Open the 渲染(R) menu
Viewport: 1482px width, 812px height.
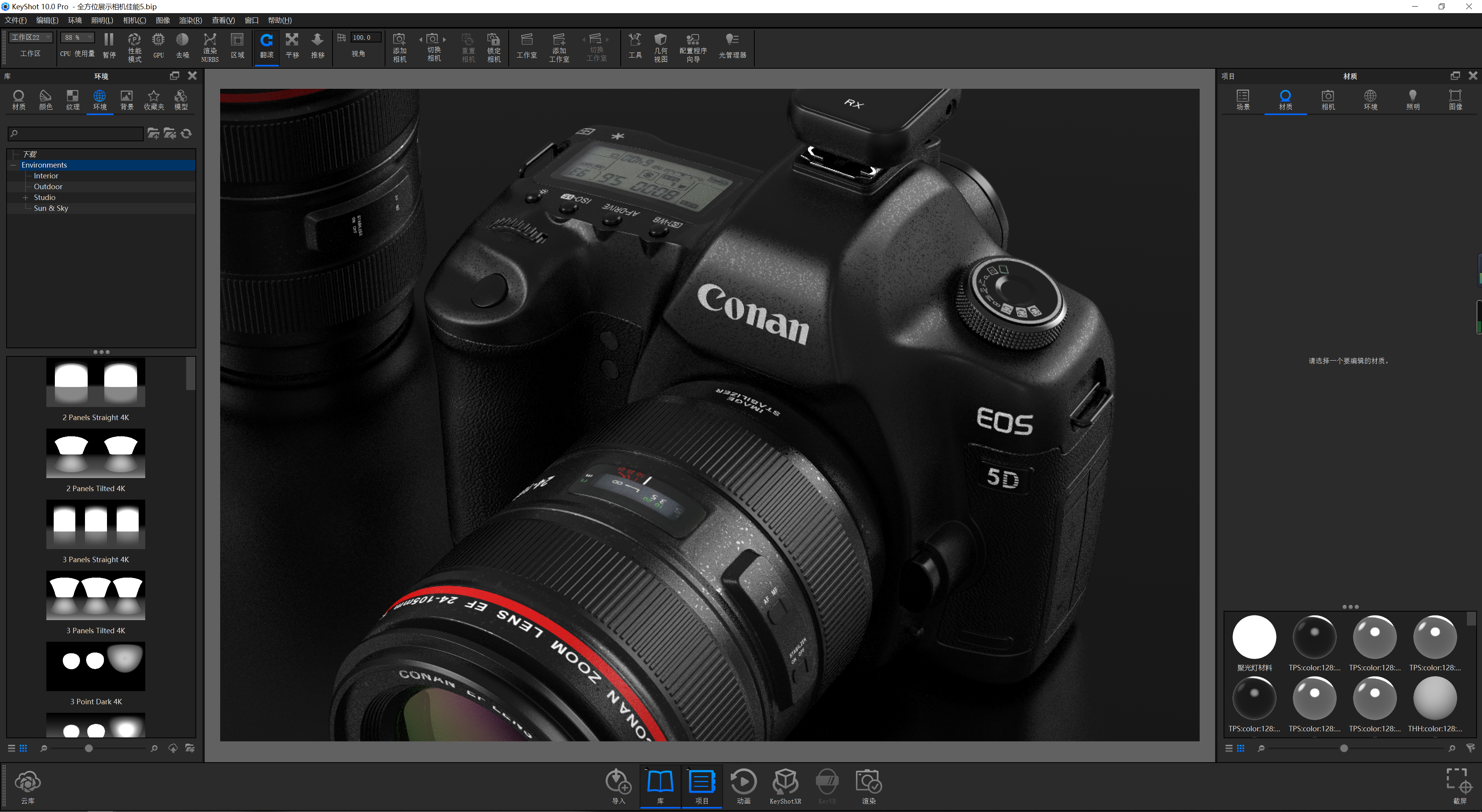tap(190, 20)
